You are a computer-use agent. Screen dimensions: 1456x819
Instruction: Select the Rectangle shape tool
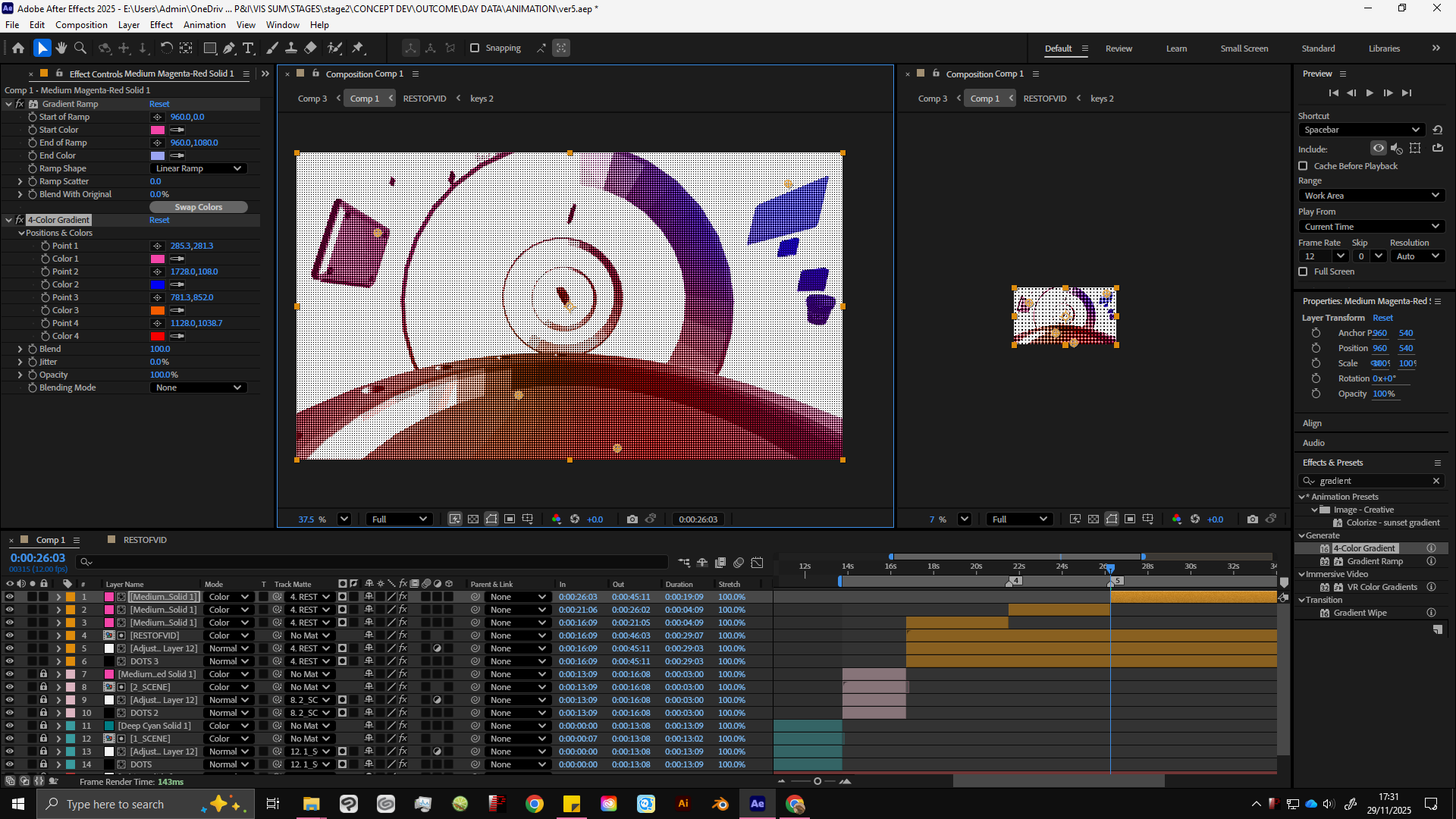210,48
